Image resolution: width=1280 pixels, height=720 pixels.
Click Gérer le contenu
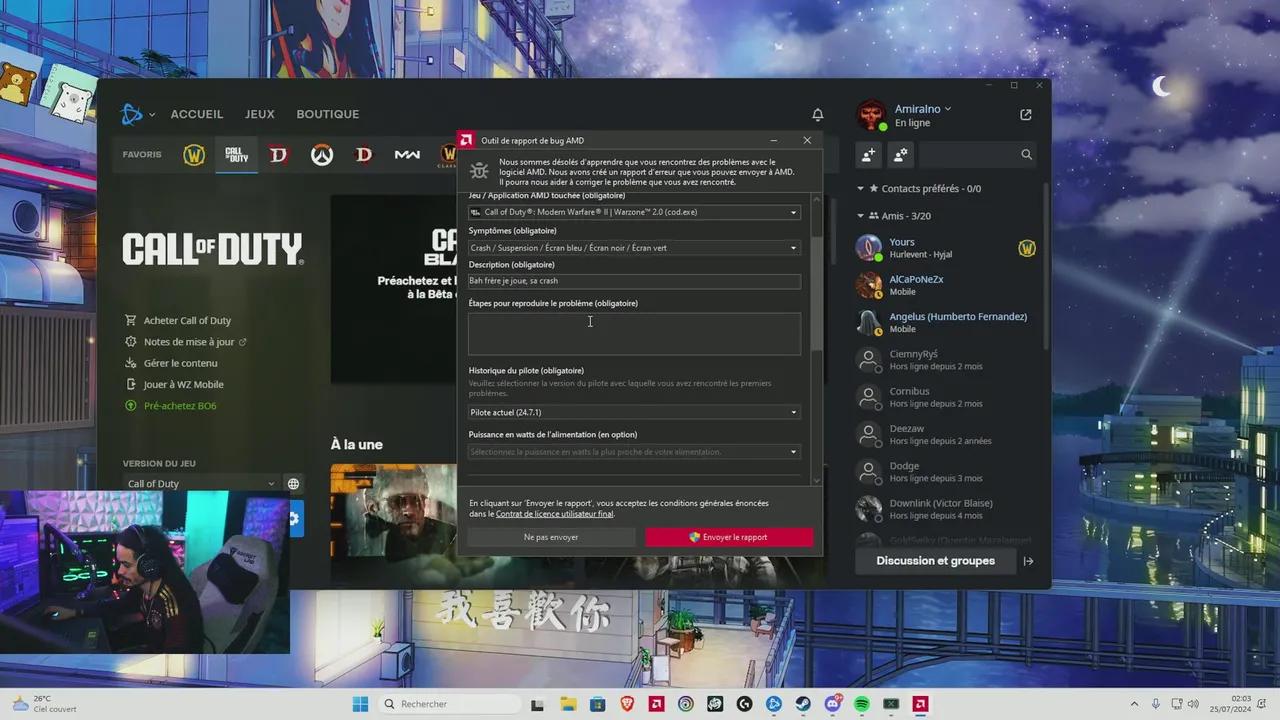click(x=171, y=363)
